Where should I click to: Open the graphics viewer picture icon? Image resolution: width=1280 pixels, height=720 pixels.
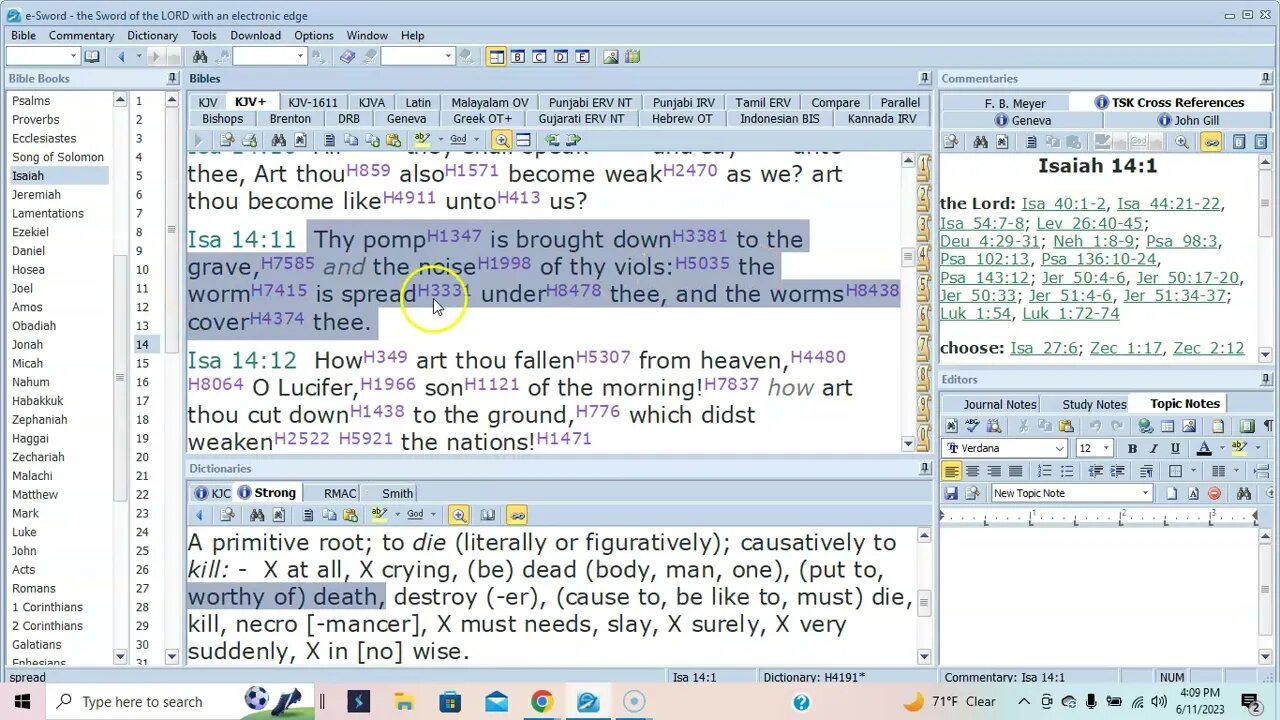coord(611,57)
